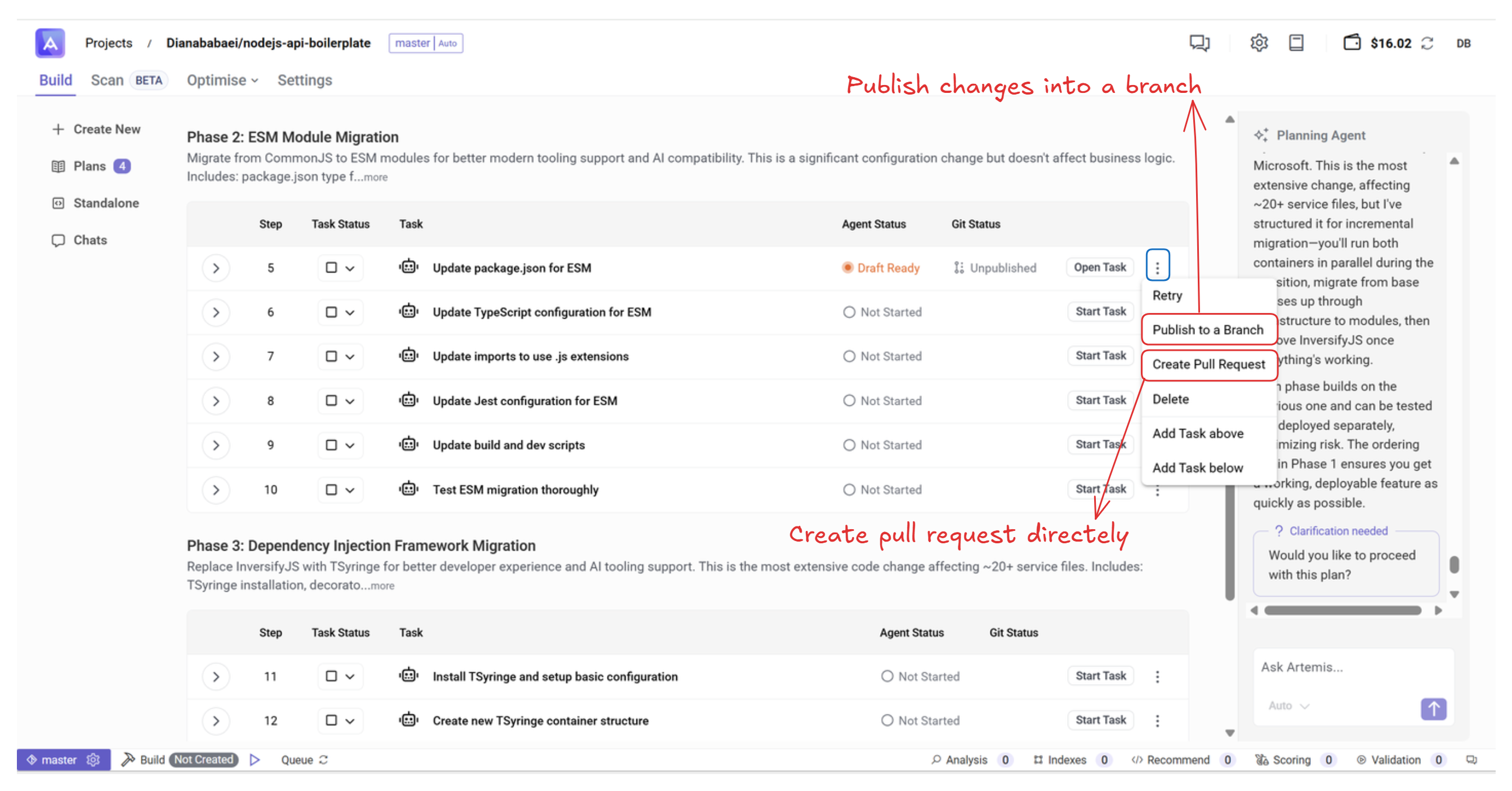Switch to the Scan BETA tab
The image size is (1512, 791).
click(108, 80)
